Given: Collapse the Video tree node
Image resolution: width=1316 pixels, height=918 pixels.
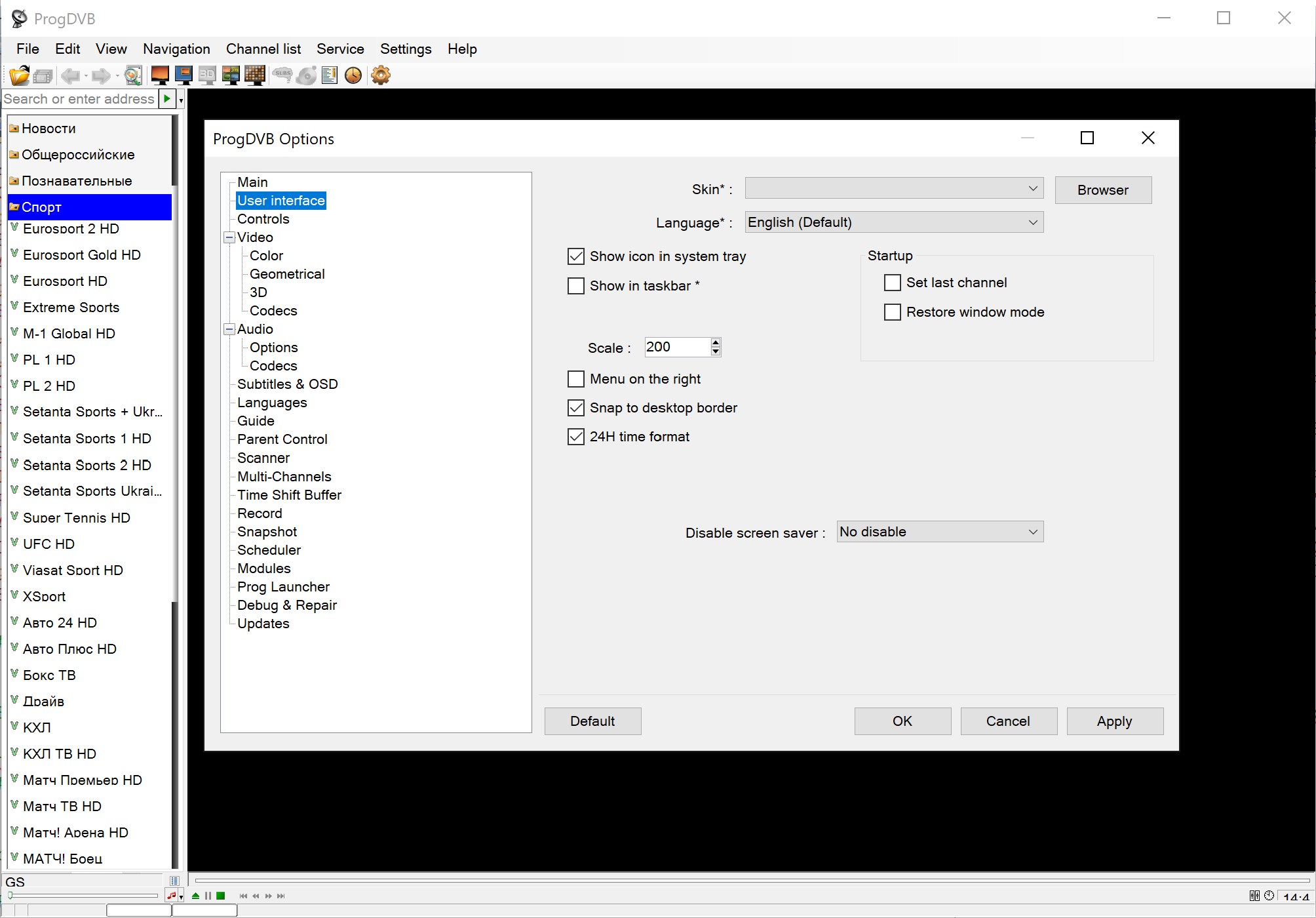Looking at the screenshot, I should pyautogui.click(x=229, y=237).
